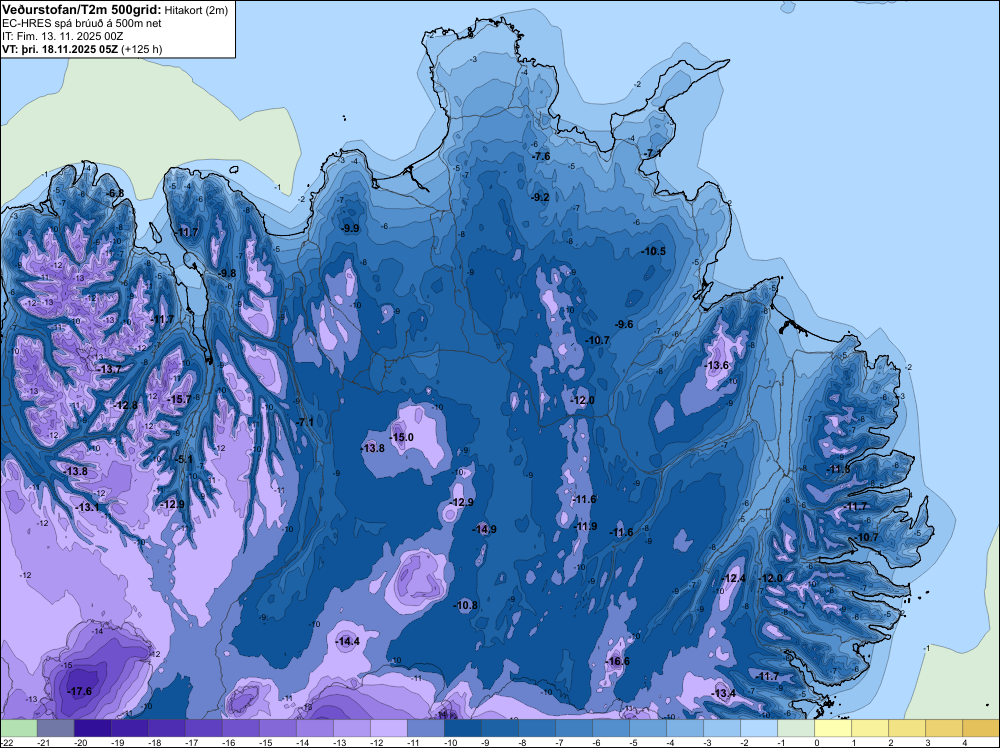Image resolution: width=1000 pixels, height=748 pixels.
Task: Click the 'IT: Fim. 13. 11. 2025 00Z' line
Action: coord(62,36)
